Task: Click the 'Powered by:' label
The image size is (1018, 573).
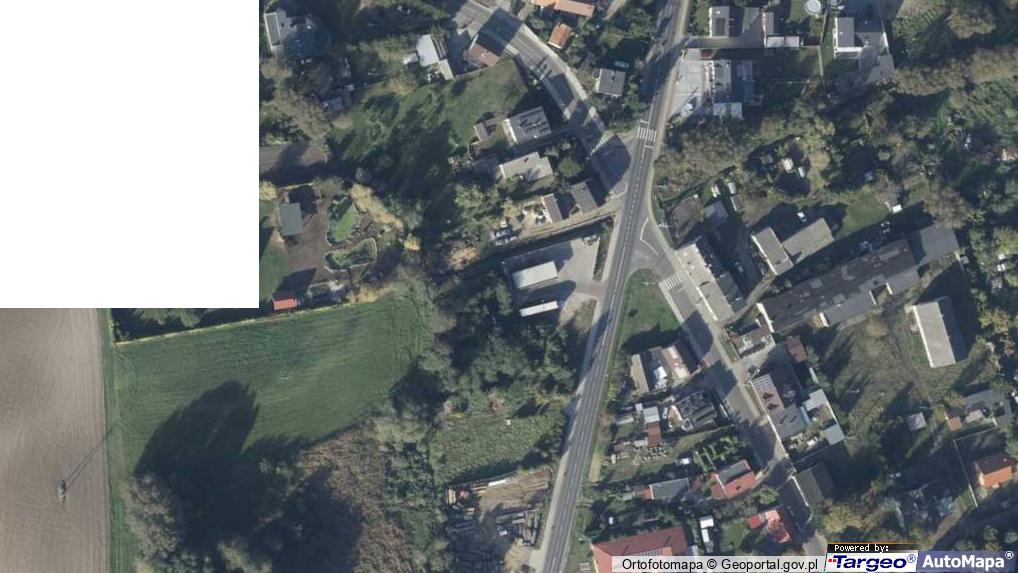Action: coord(861,548)
